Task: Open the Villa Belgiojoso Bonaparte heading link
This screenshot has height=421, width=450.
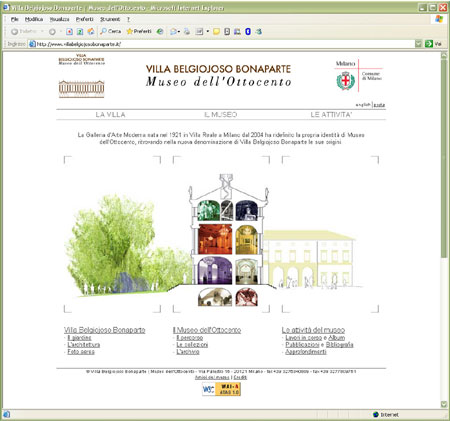Action: pos(105,330)
